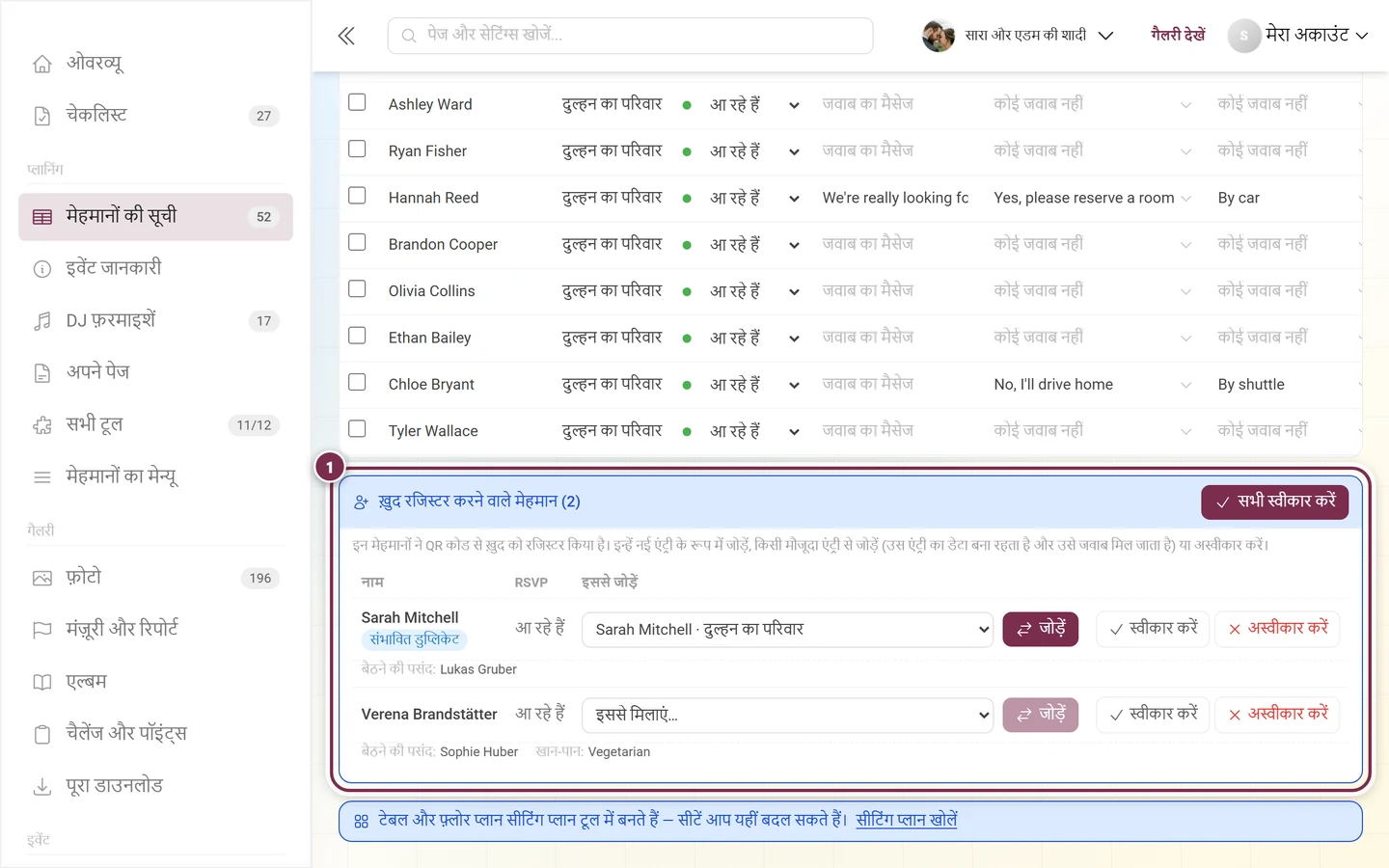Viewport: 1389px width, 868px height.
Task: Open इससे मिलाएं dropdown for Verena Brandstätter
Action: (x=787, y=715)
